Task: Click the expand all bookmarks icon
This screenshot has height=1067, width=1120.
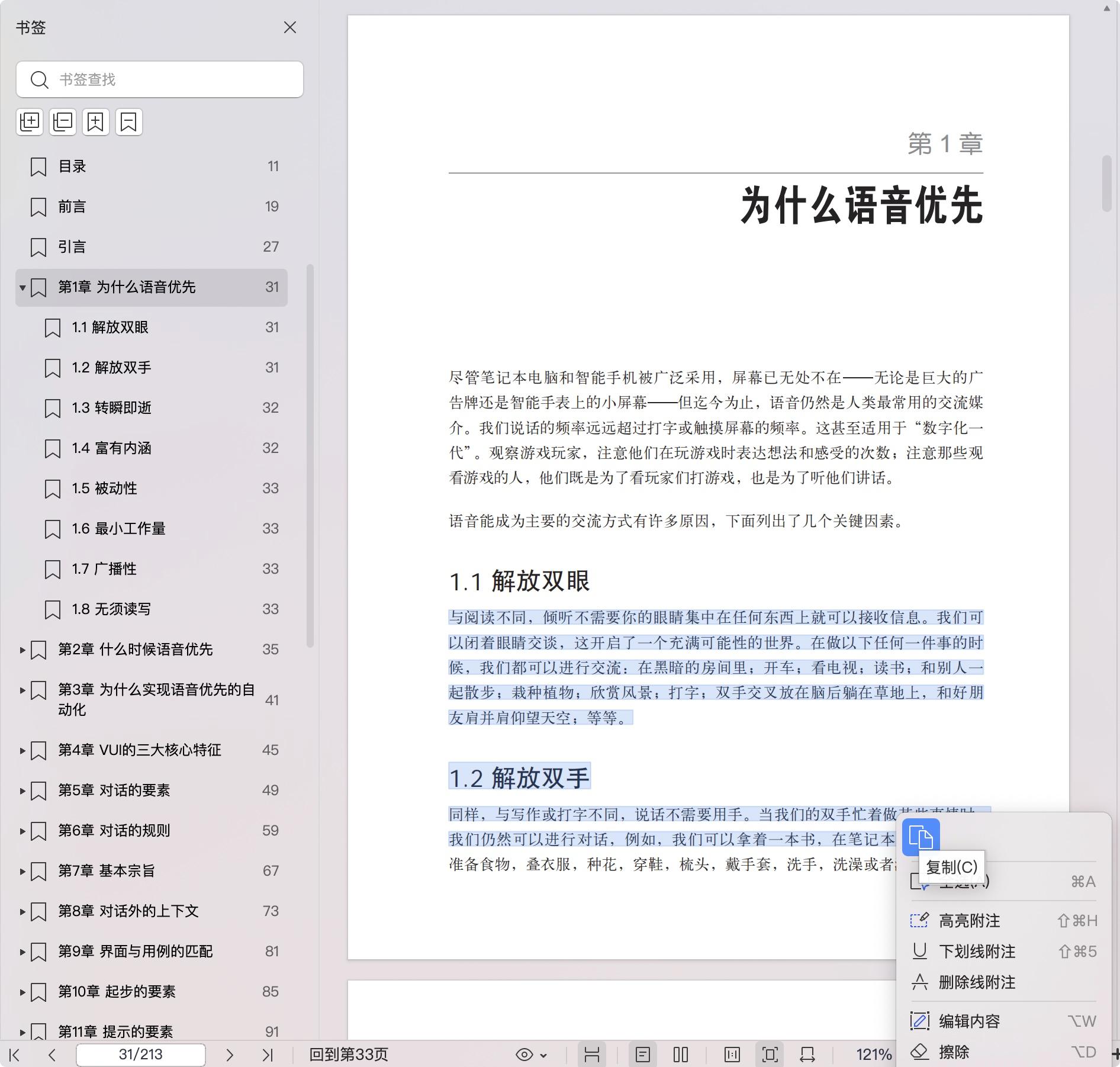Action: point(29,122)
